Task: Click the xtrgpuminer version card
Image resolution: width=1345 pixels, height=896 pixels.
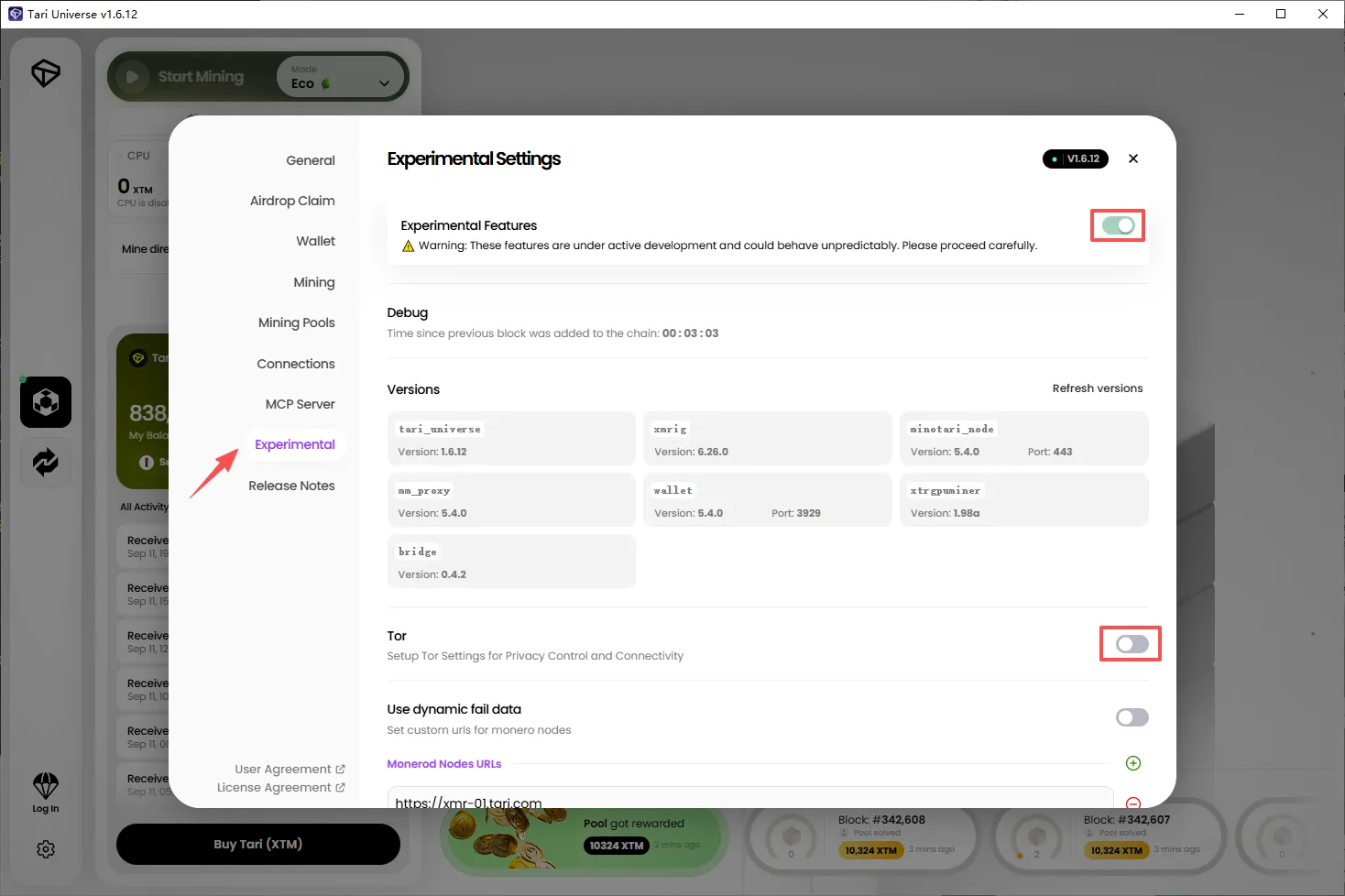Action: 1024,499
